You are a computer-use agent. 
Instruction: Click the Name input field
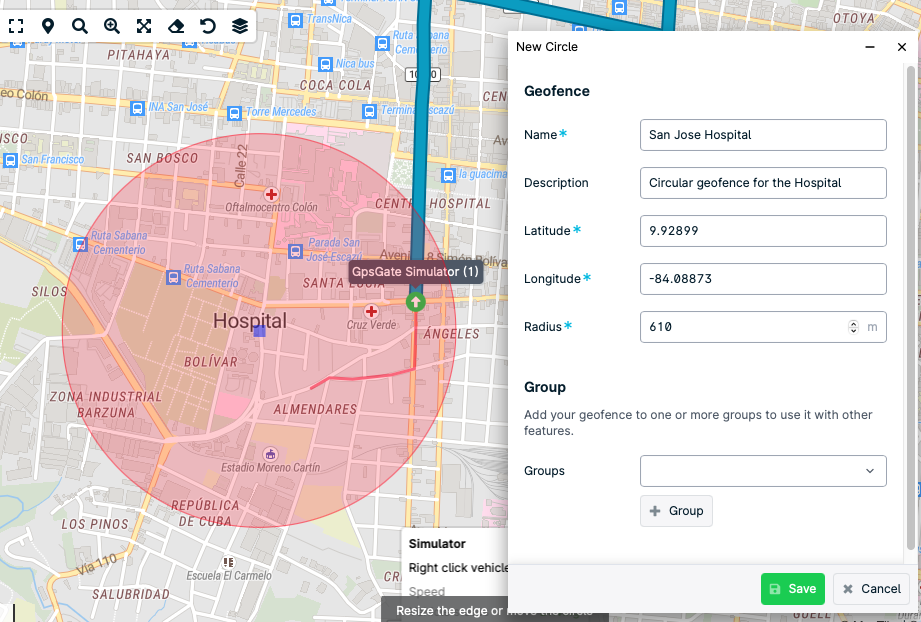tap(763, 135)
